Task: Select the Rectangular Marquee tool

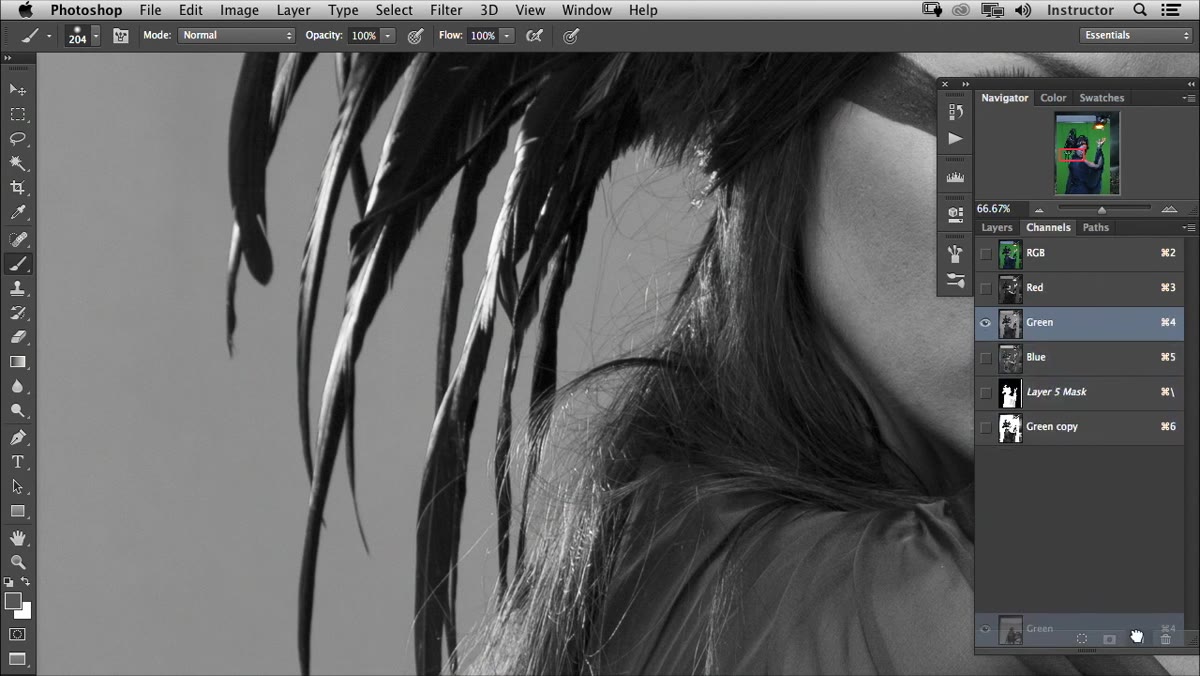Action: point(18,115)
